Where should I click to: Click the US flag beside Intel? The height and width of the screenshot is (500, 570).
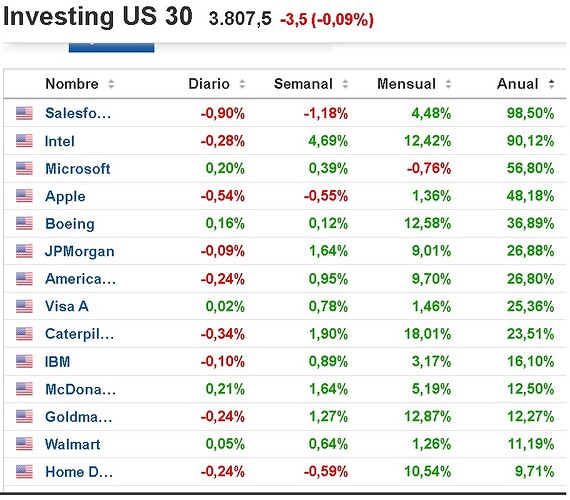point(24,141)
